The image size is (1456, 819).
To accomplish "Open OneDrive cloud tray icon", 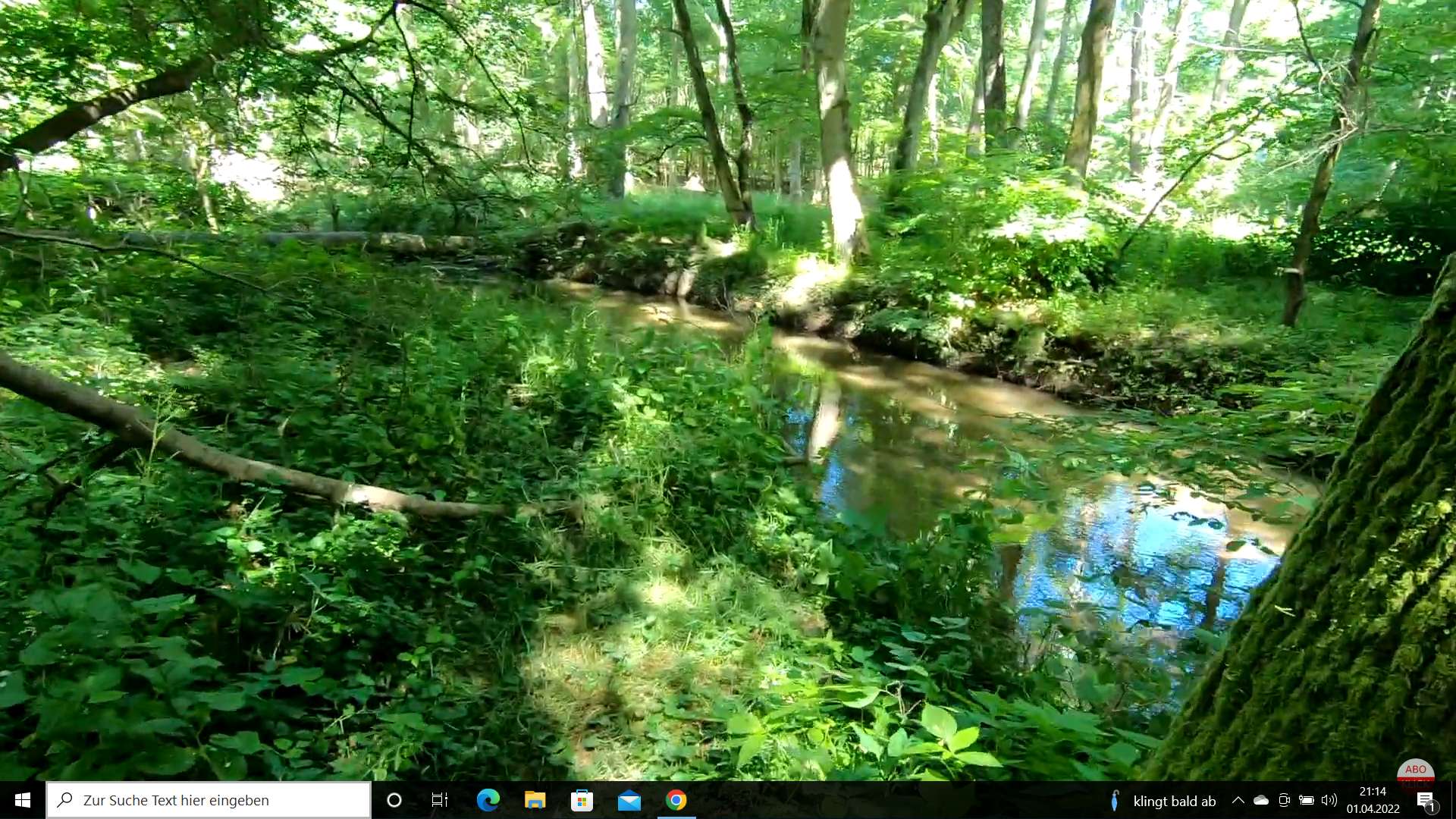I will (x=1260, y=800).
